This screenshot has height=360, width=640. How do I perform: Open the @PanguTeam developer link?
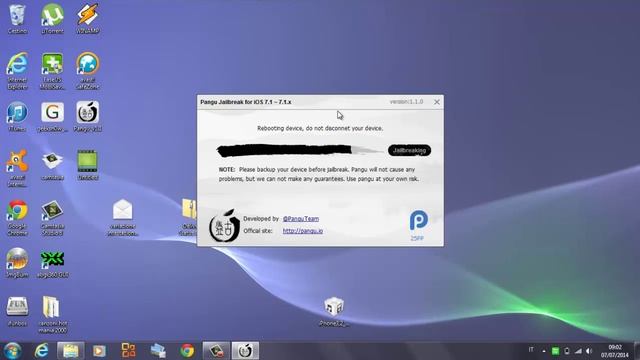coord(301,219)
